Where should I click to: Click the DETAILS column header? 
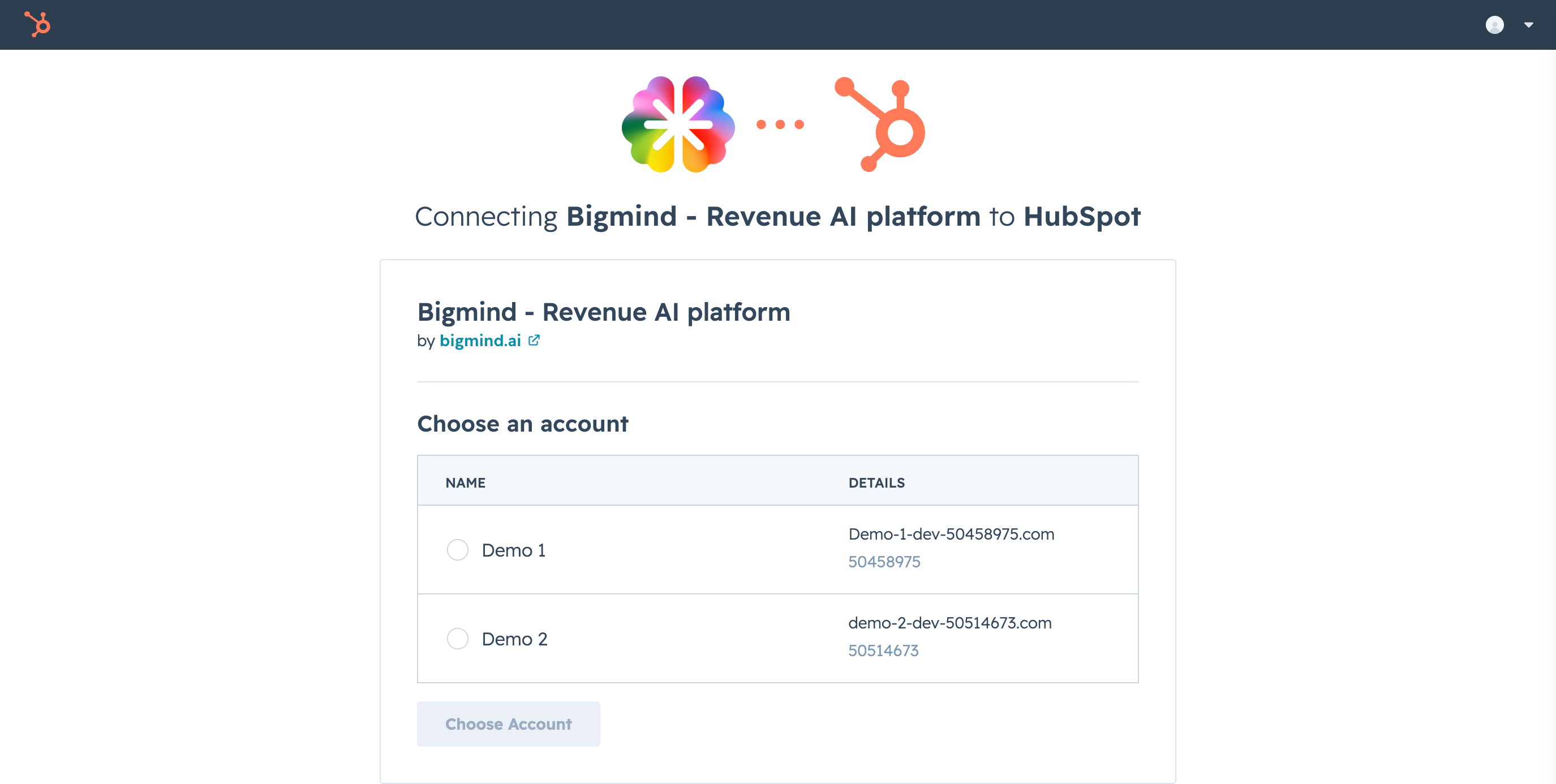point(876,483)
